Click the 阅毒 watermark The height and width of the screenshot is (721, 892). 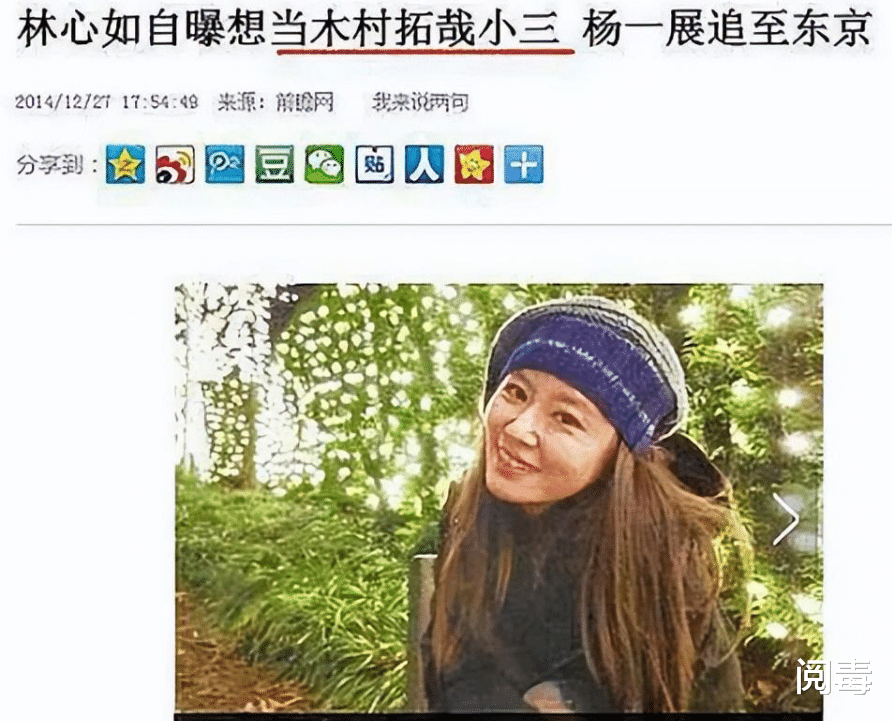[x=833, y=677]
